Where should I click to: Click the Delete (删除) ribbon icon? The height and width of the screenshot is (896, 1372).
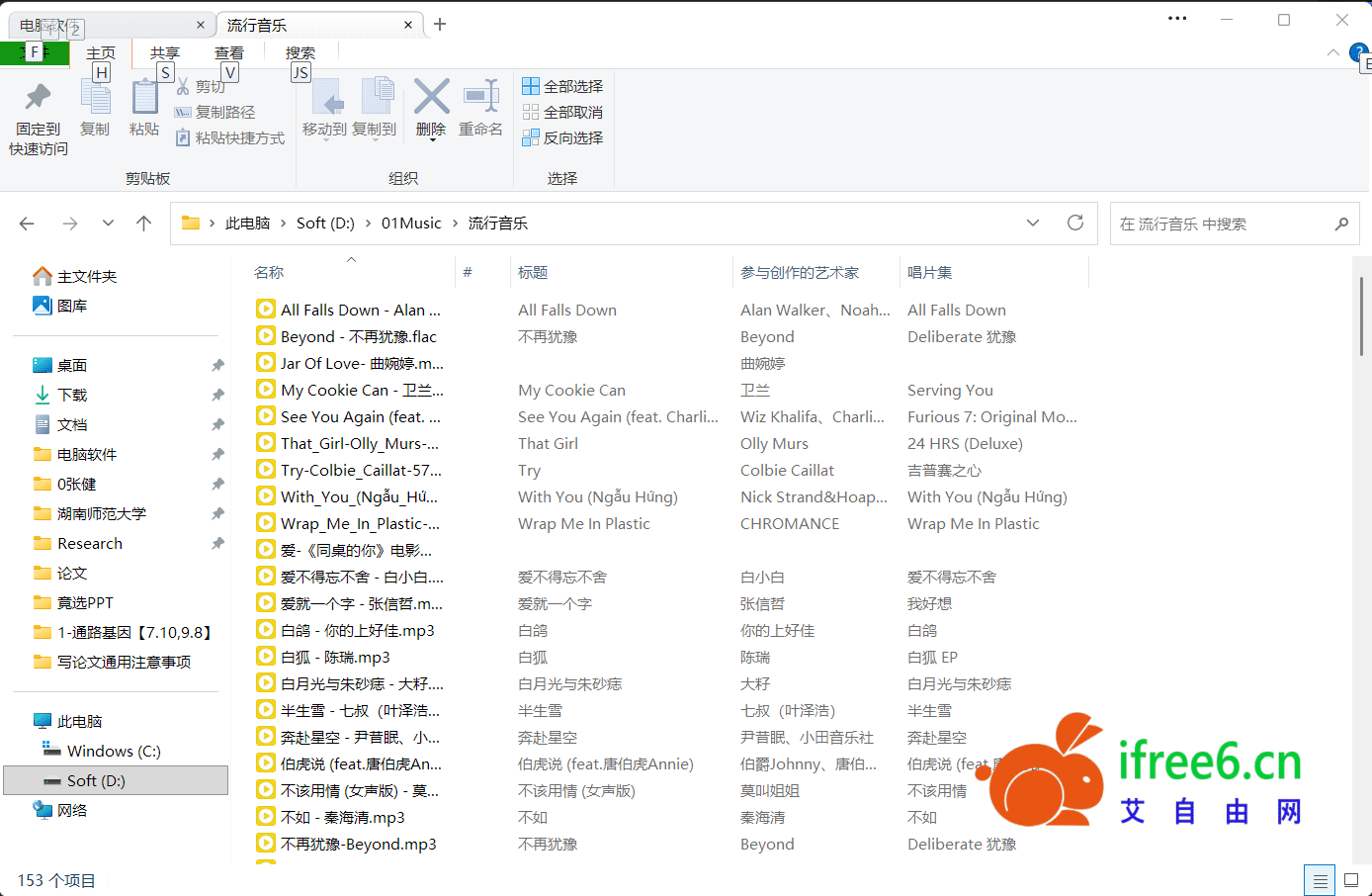click(x=431, y=98)
